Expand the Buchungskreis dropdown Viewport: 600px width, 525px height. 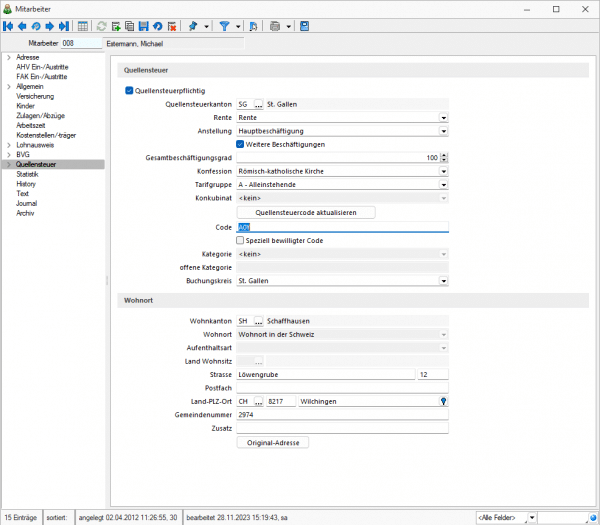443,281
